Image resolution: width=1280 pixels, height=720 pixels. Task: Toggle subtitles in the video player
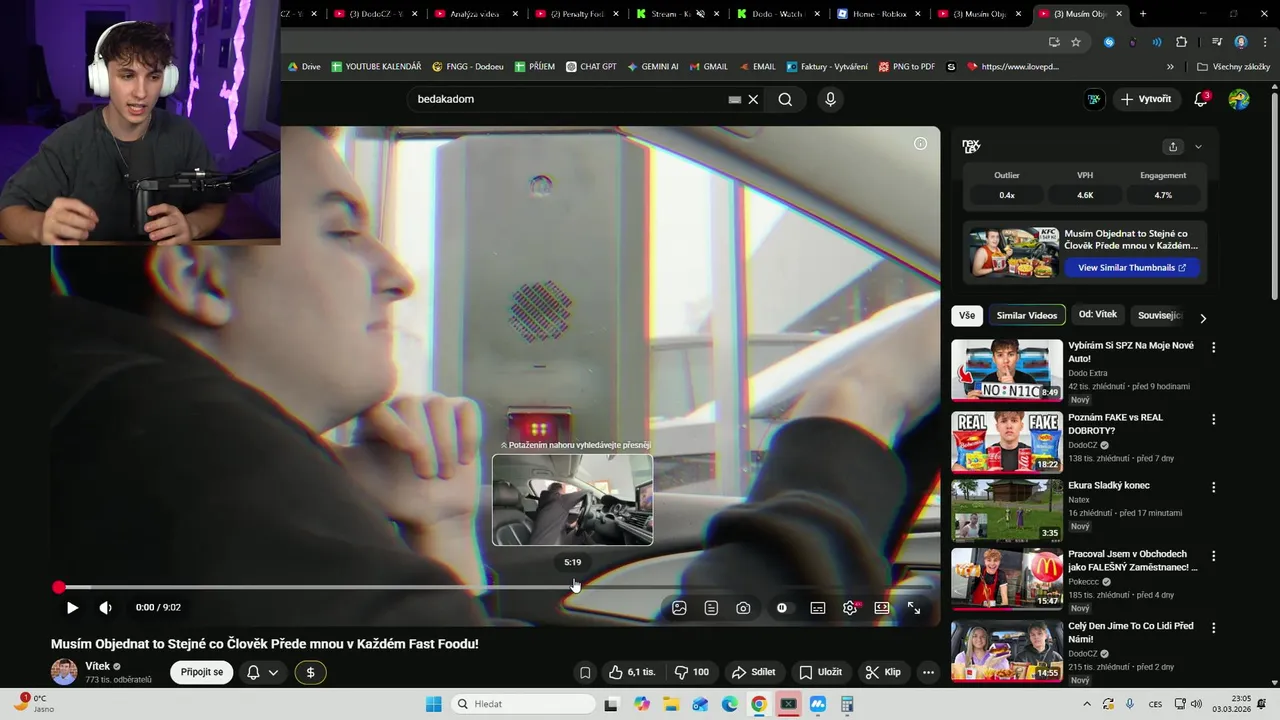pos(818,607)
